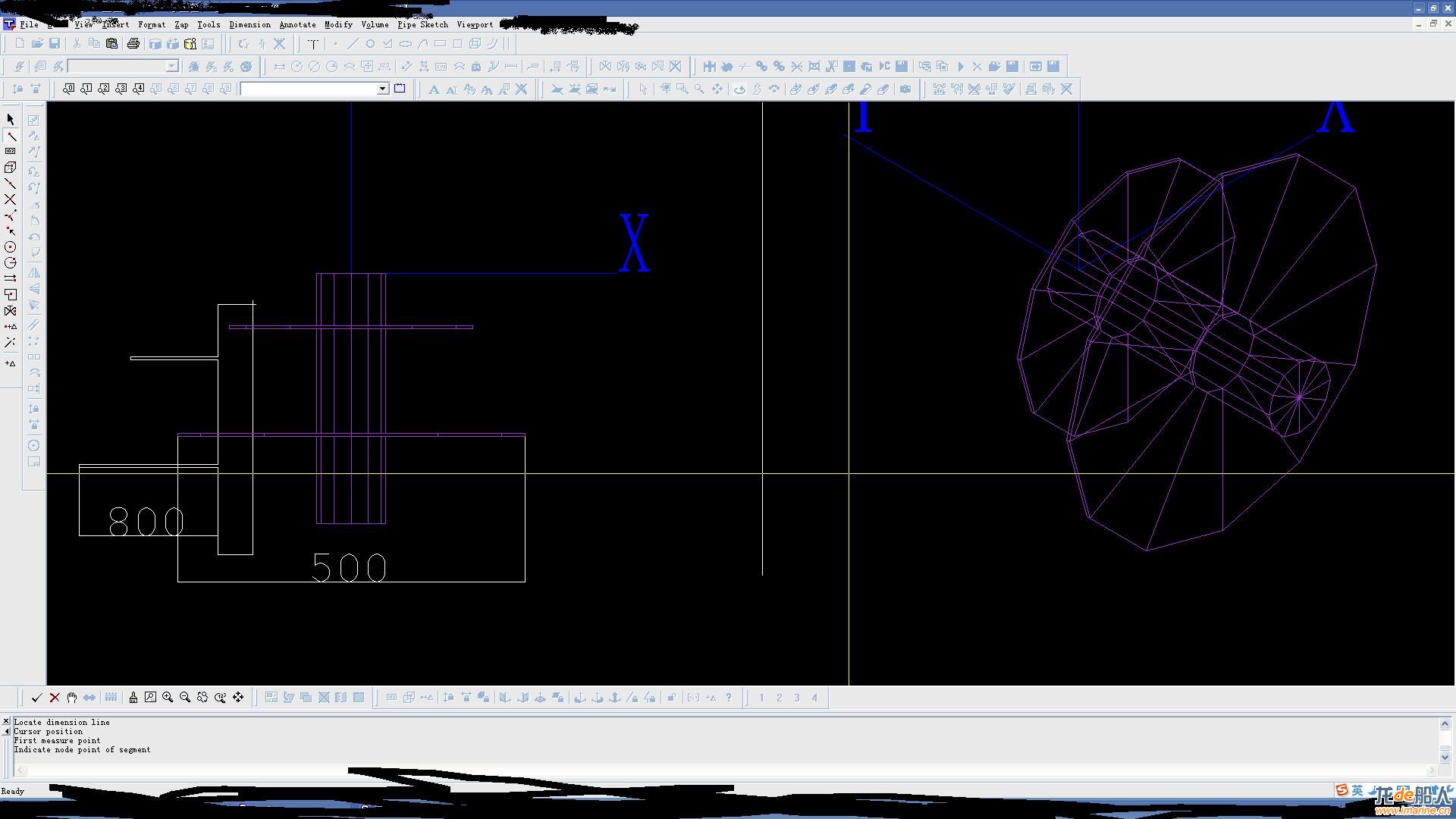Viewport: 1456px width, 819px height.
Task: Click the four-arrow pan icon in bottom toolbar
Action: pos(238,698)
